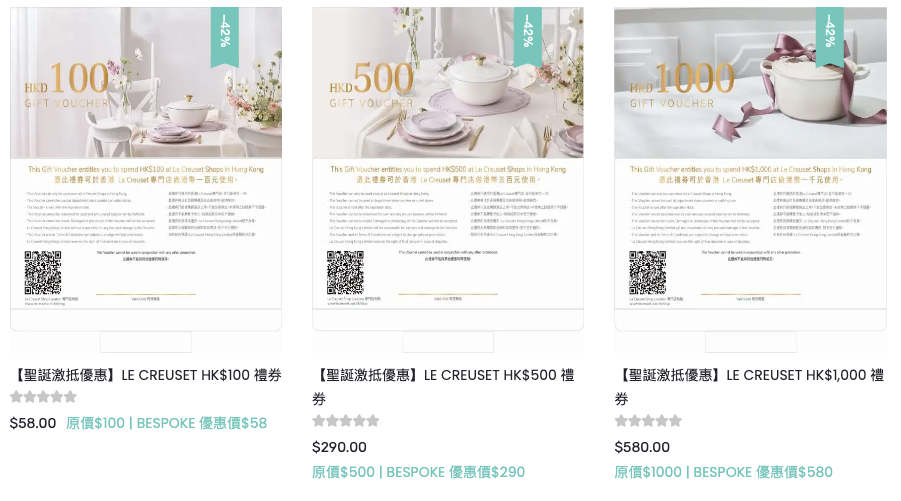This screenshot has width=901, height=501.
Task: Click 原價$1000 | BESPOKE 優惠價$580 text
Action: [723, 472]
